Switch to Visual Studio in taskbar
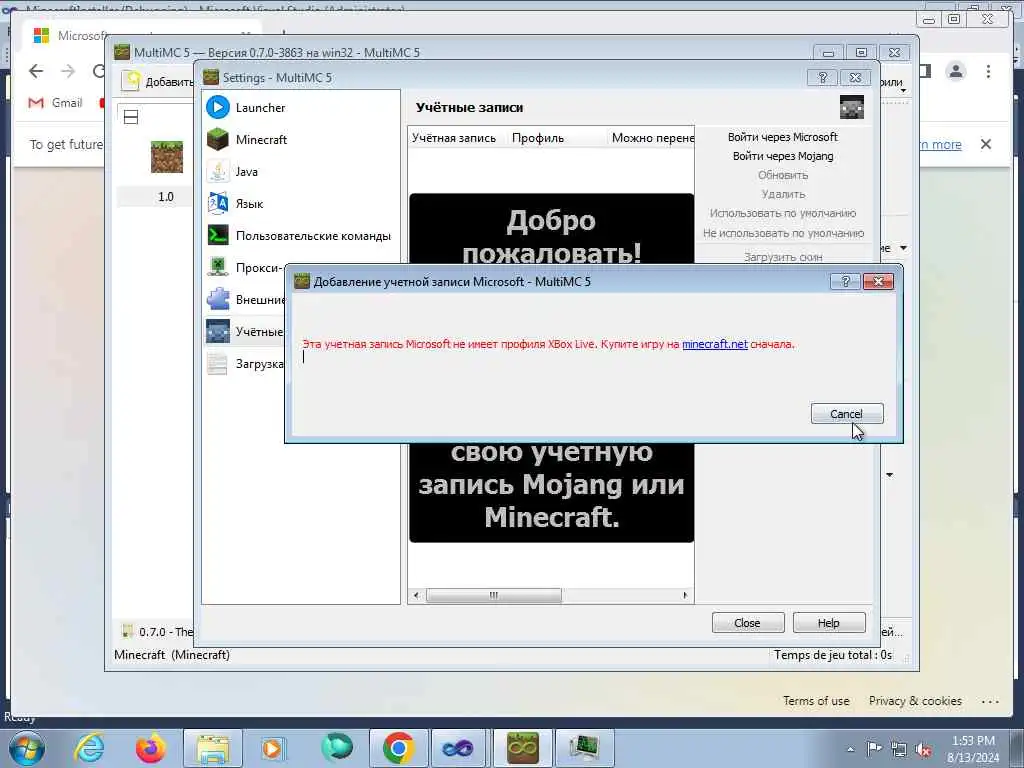The height and width of the screenshot is (768, 1024). [x=460, y=748]
